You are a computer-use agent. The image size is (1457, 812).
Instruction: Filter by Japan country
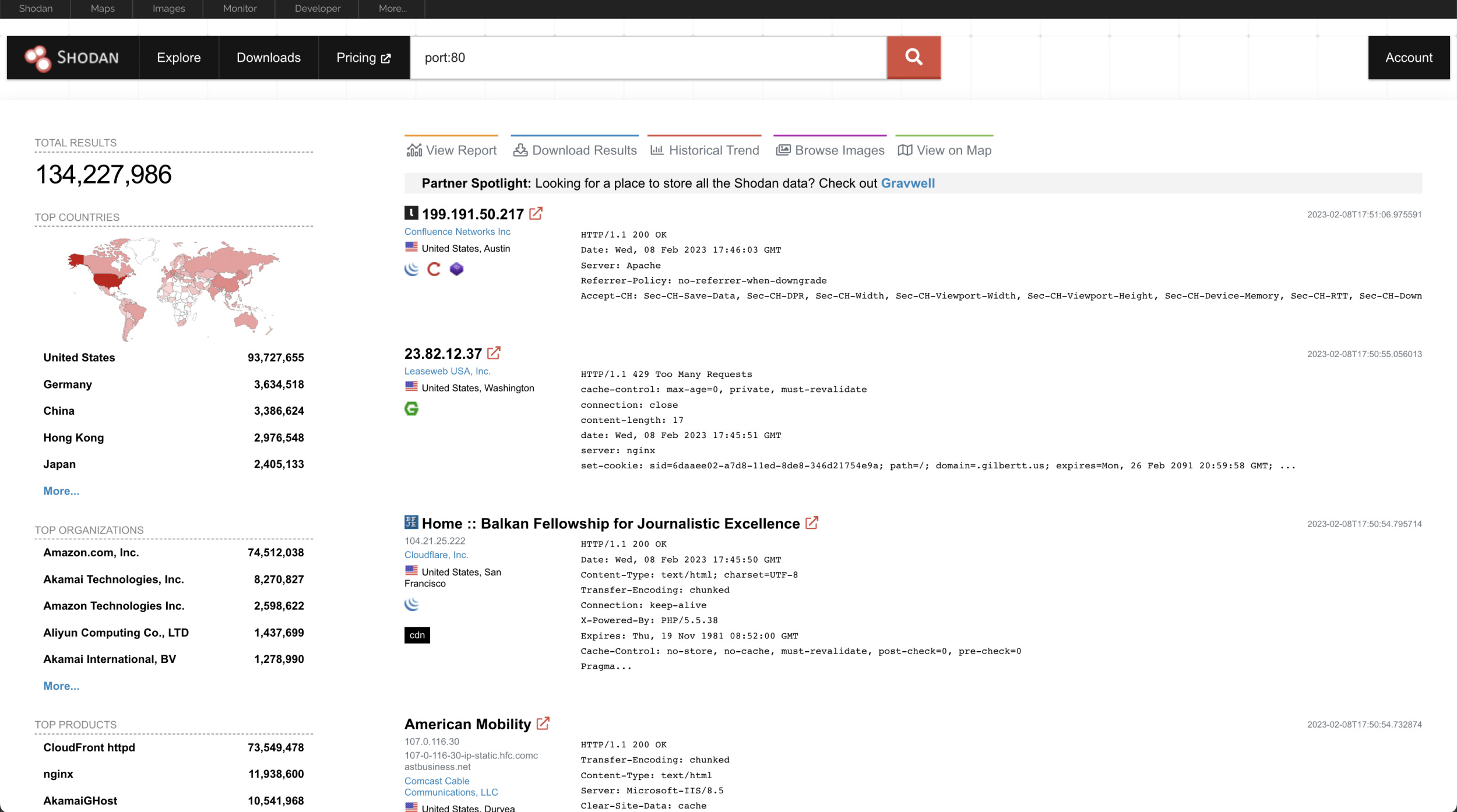(174, 464)
